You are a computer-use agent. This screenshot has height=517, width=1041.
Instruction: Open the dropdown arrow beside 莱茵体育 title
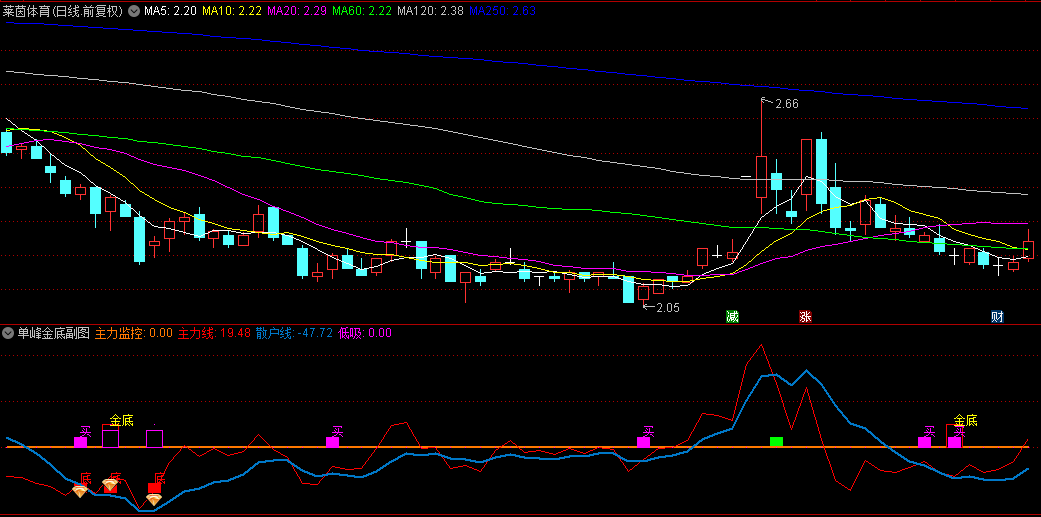pyautogui.click(x=133, y=11)
